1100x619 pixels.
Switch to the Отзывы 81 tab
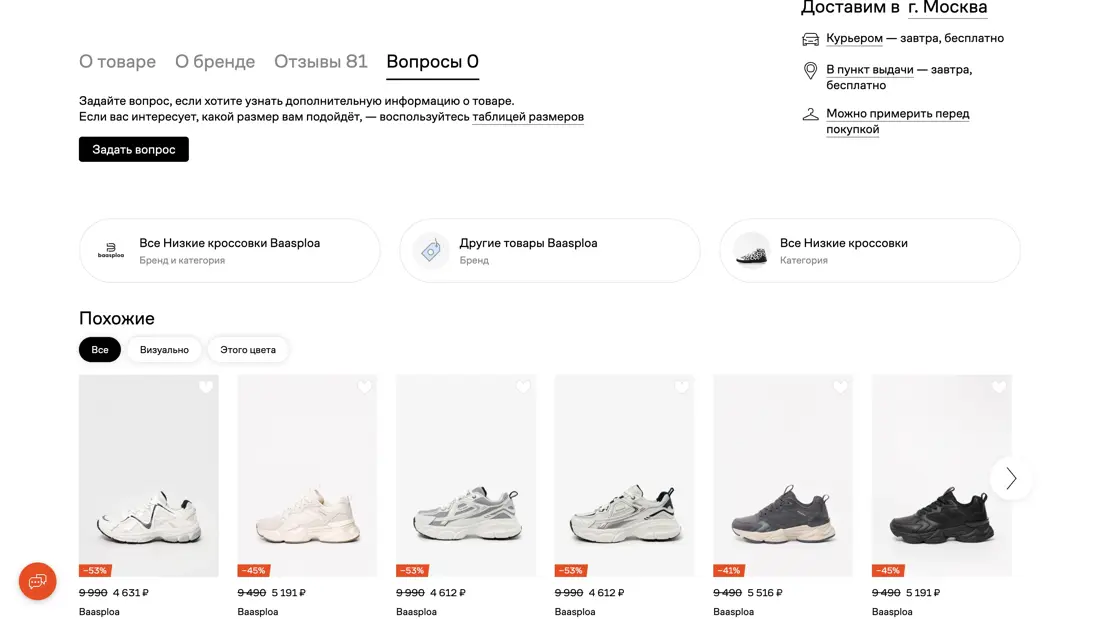coord(321,62)
